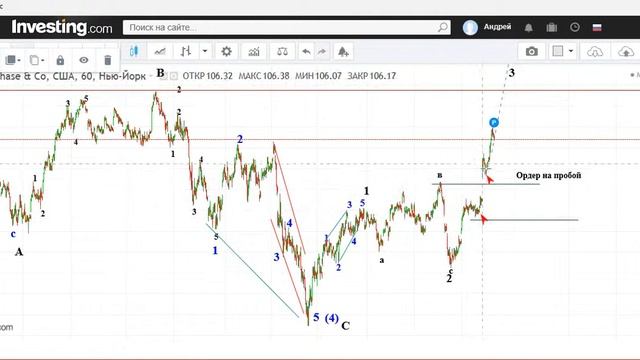Save chart with cloud upload icon
640x360 pixels.
[626, 52]
